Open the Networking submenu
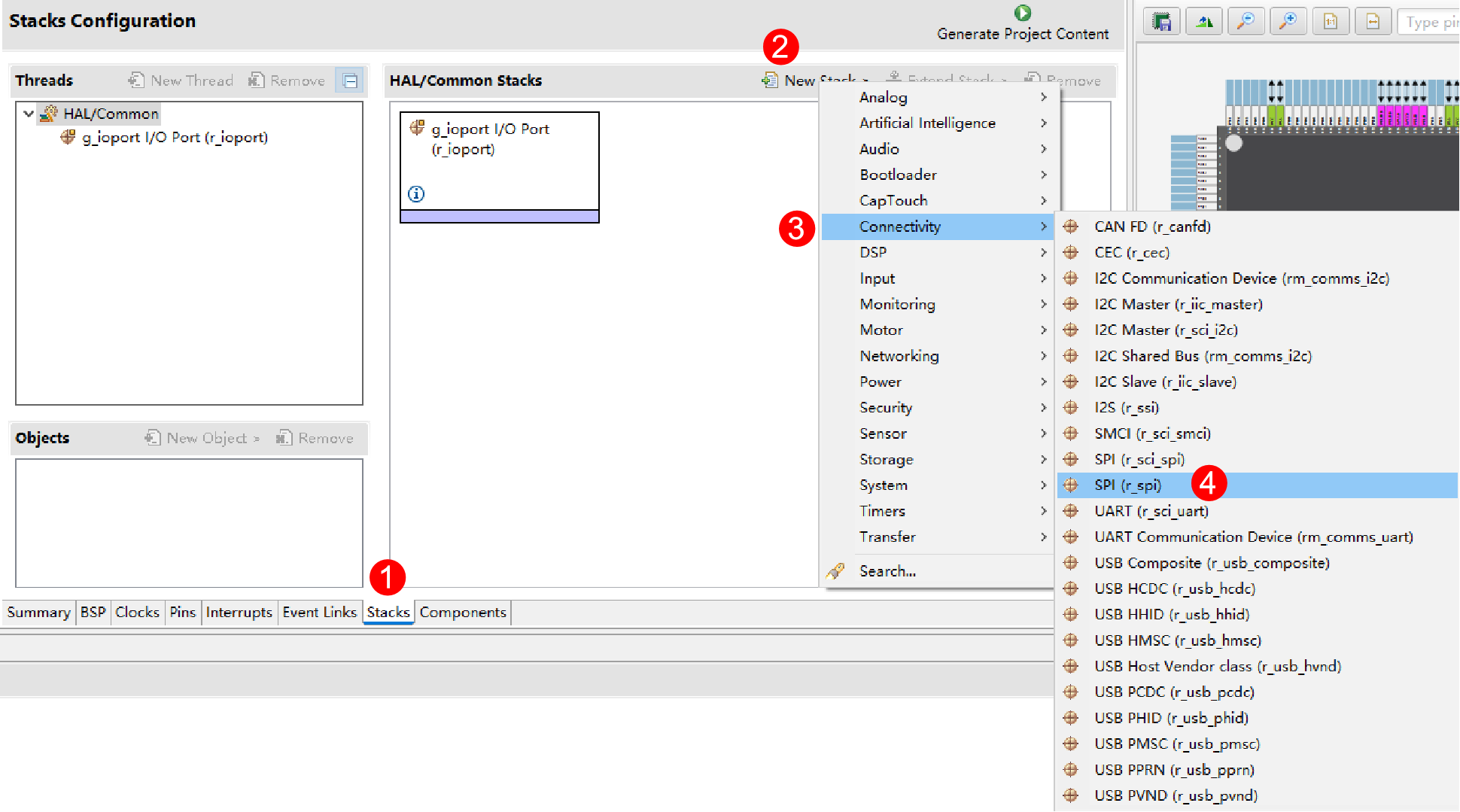Screen dimensions: 1460x812 [938, 356]
